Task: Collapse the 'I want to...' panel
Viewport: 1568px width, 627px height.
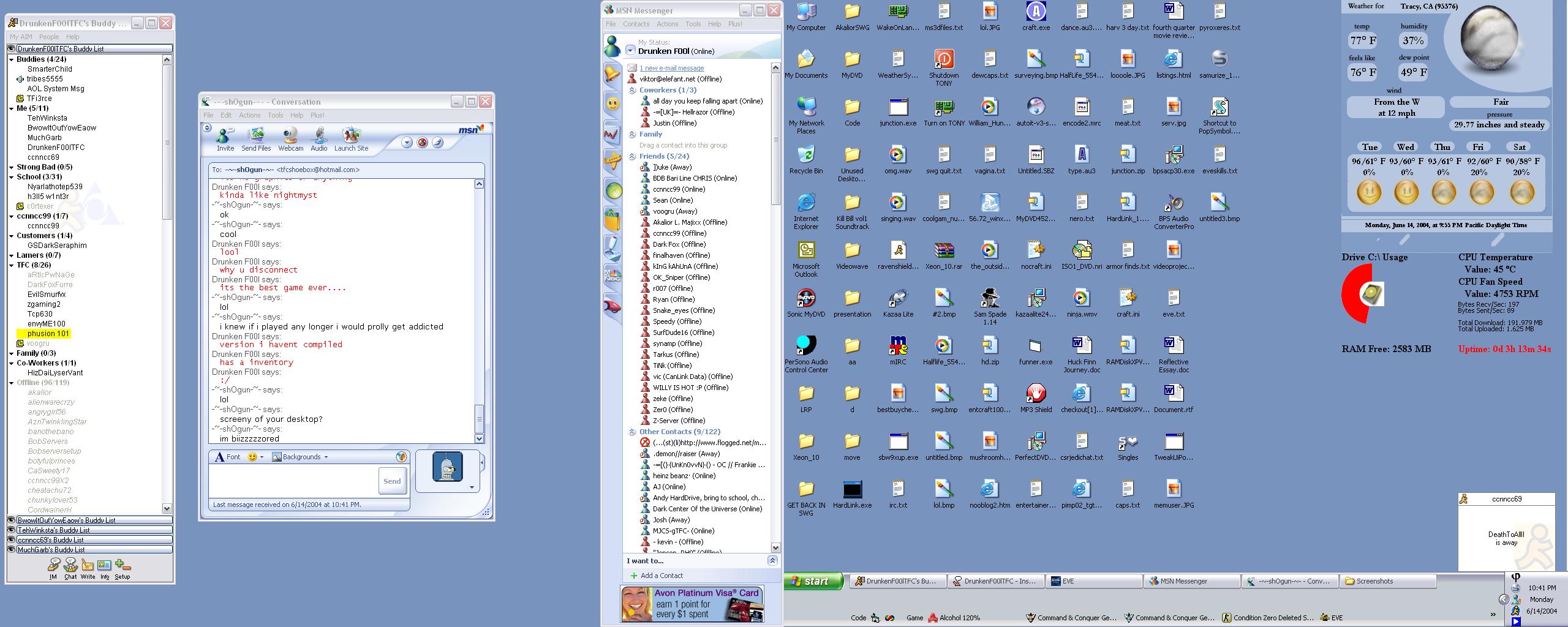Action: tap(772, 560)
